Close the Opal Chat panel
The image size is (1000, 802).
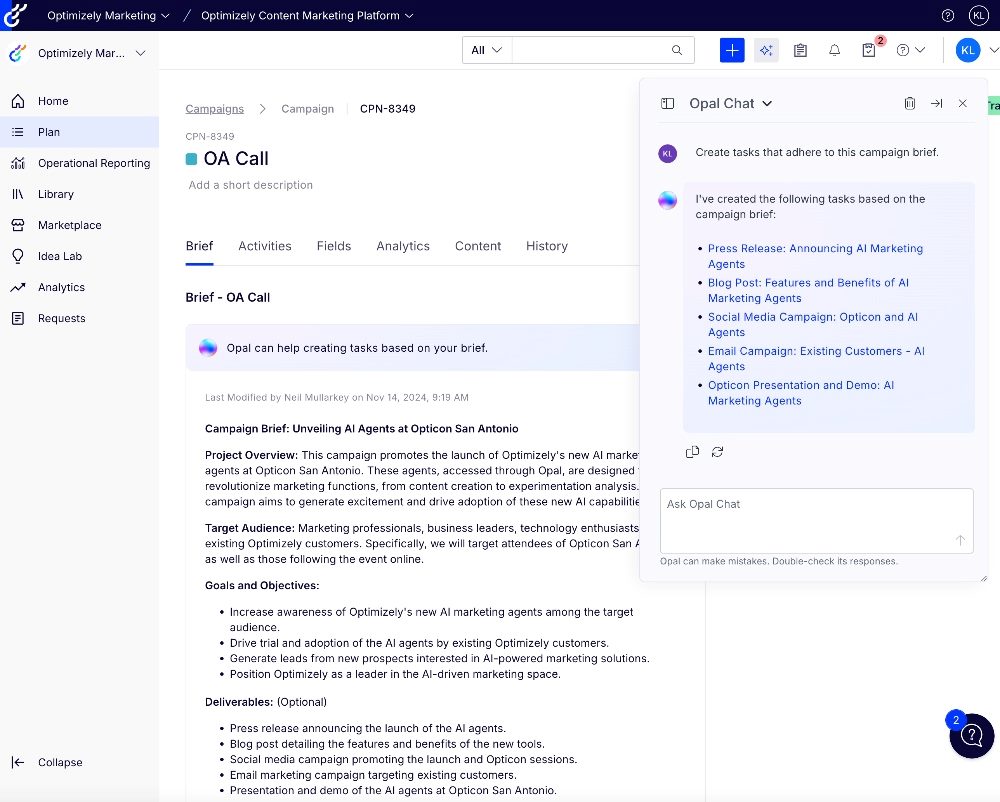[x=962, y=103]
